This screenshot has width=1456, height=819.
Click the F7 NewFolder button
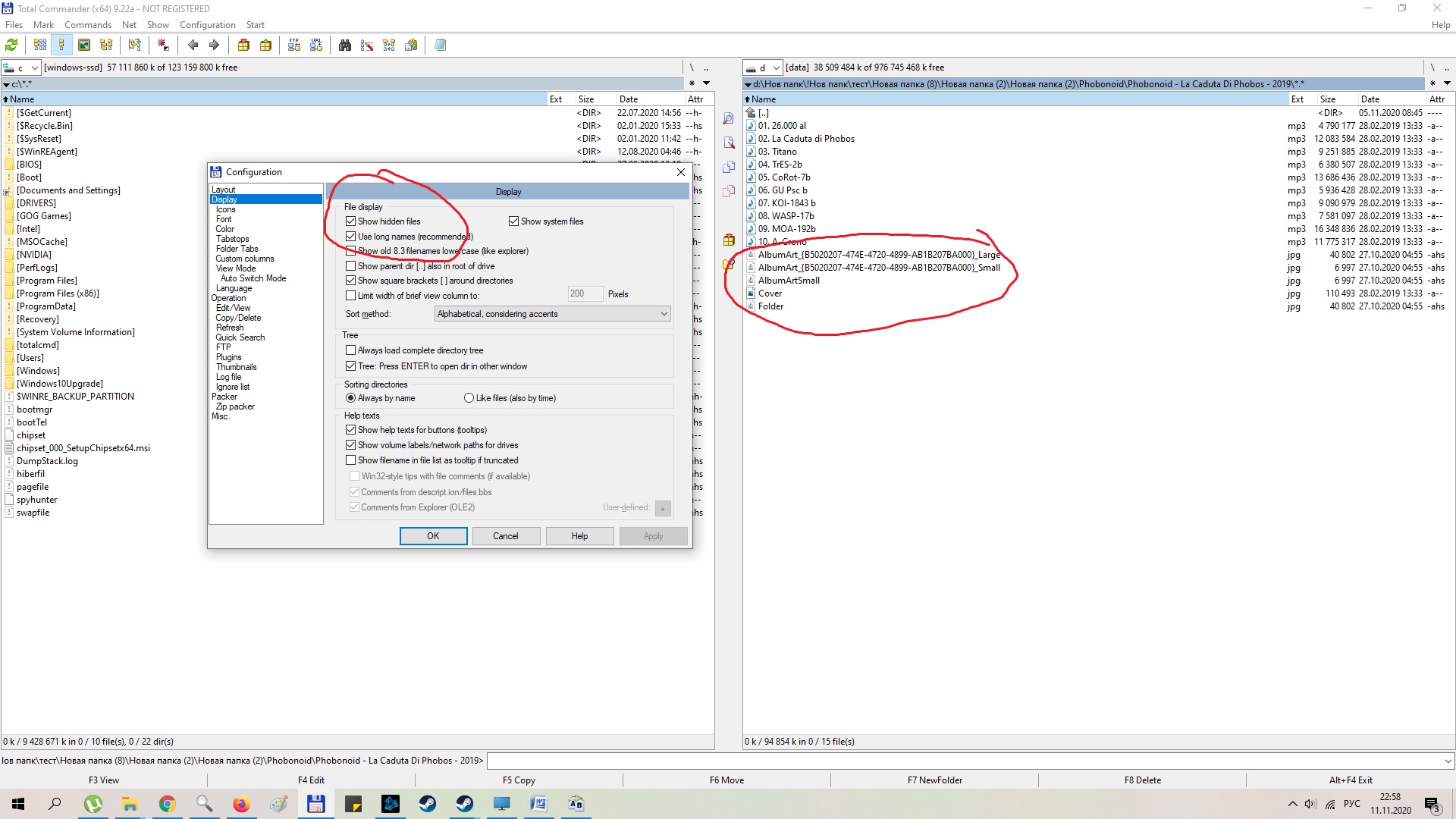pyautogui.click(x=934, y=780)
